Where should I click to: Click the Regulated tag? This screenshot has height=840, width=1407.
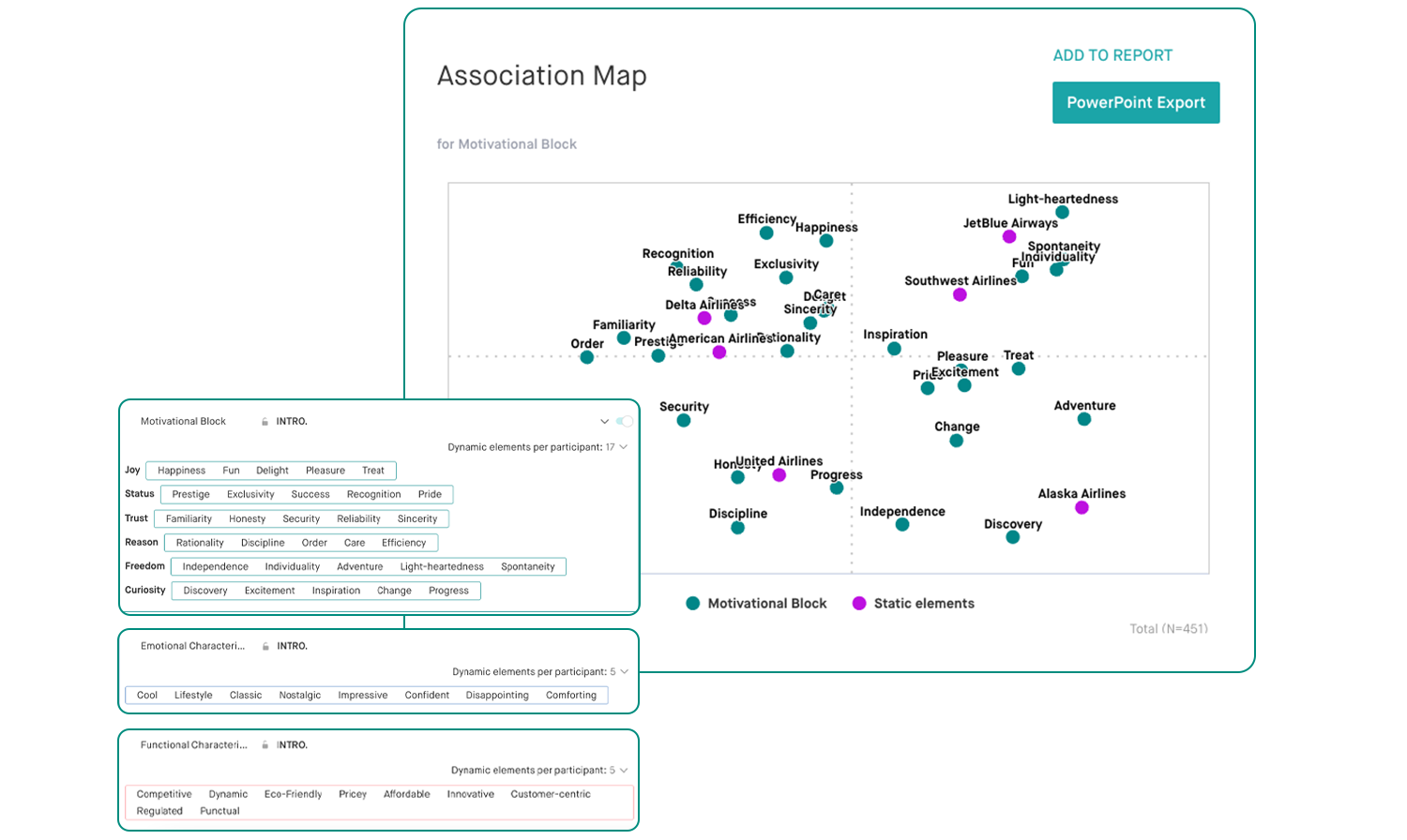(x=159, y=811)
